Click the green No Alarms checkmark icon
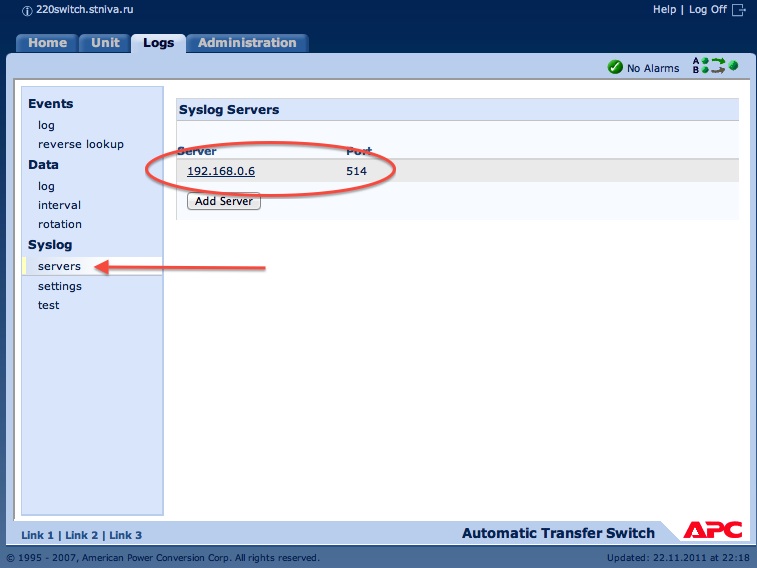757x568 pixels. point(615,68)
